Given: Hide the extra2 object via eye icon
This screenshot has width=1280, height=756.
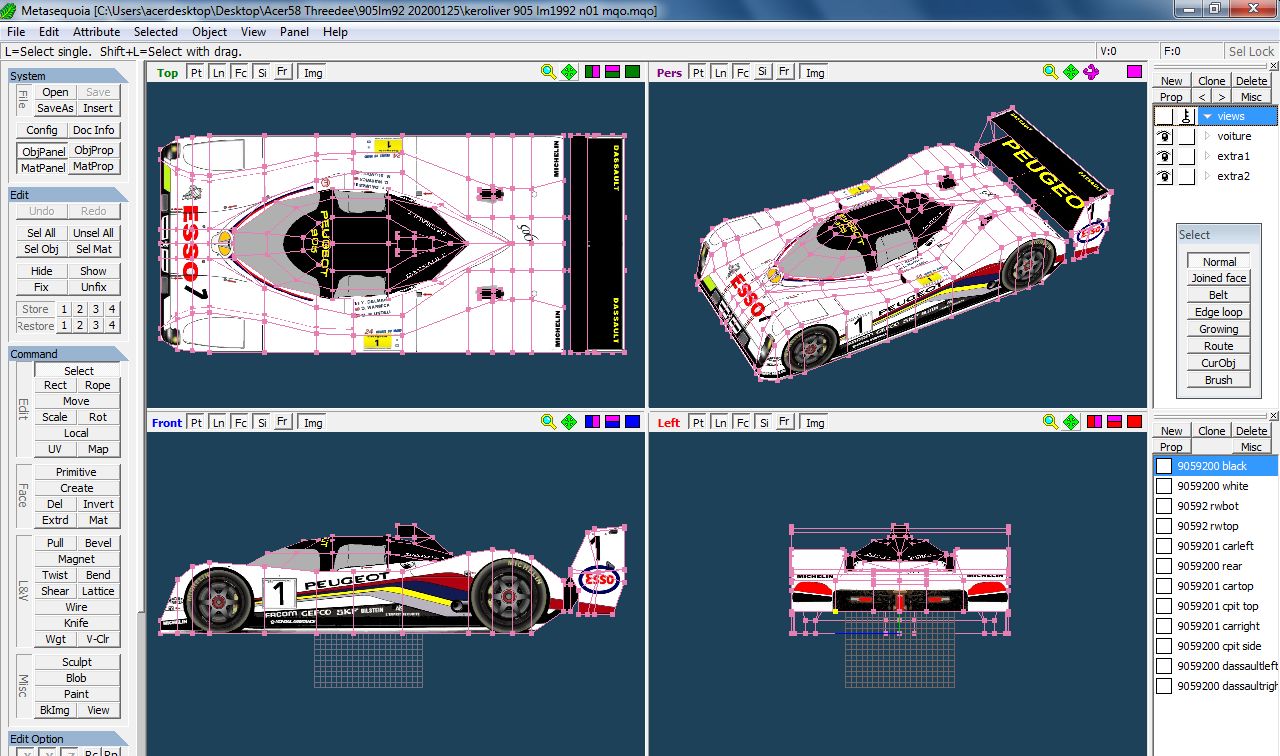Looking at the screenshot, I should (x=1164, y=176).
